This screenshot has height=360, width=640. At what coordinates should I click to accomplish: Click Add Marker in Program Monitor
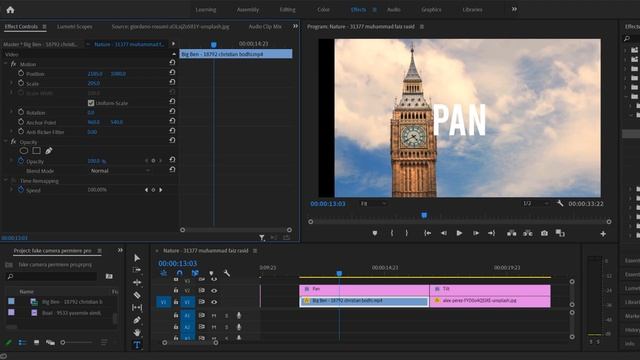point(375,233)
